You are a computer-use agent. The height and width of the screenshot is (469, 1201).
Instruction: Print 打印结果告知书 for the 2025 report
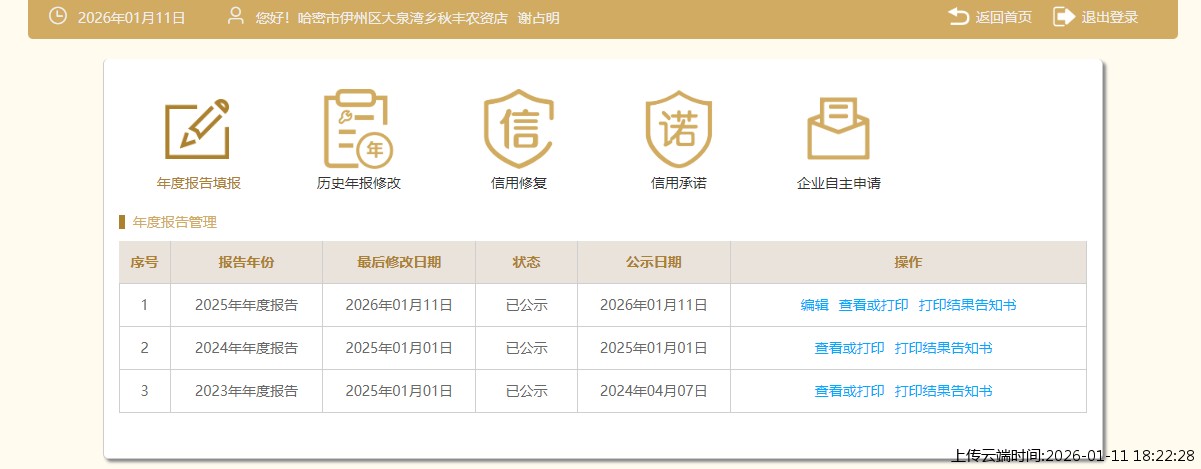click(967, 305)
